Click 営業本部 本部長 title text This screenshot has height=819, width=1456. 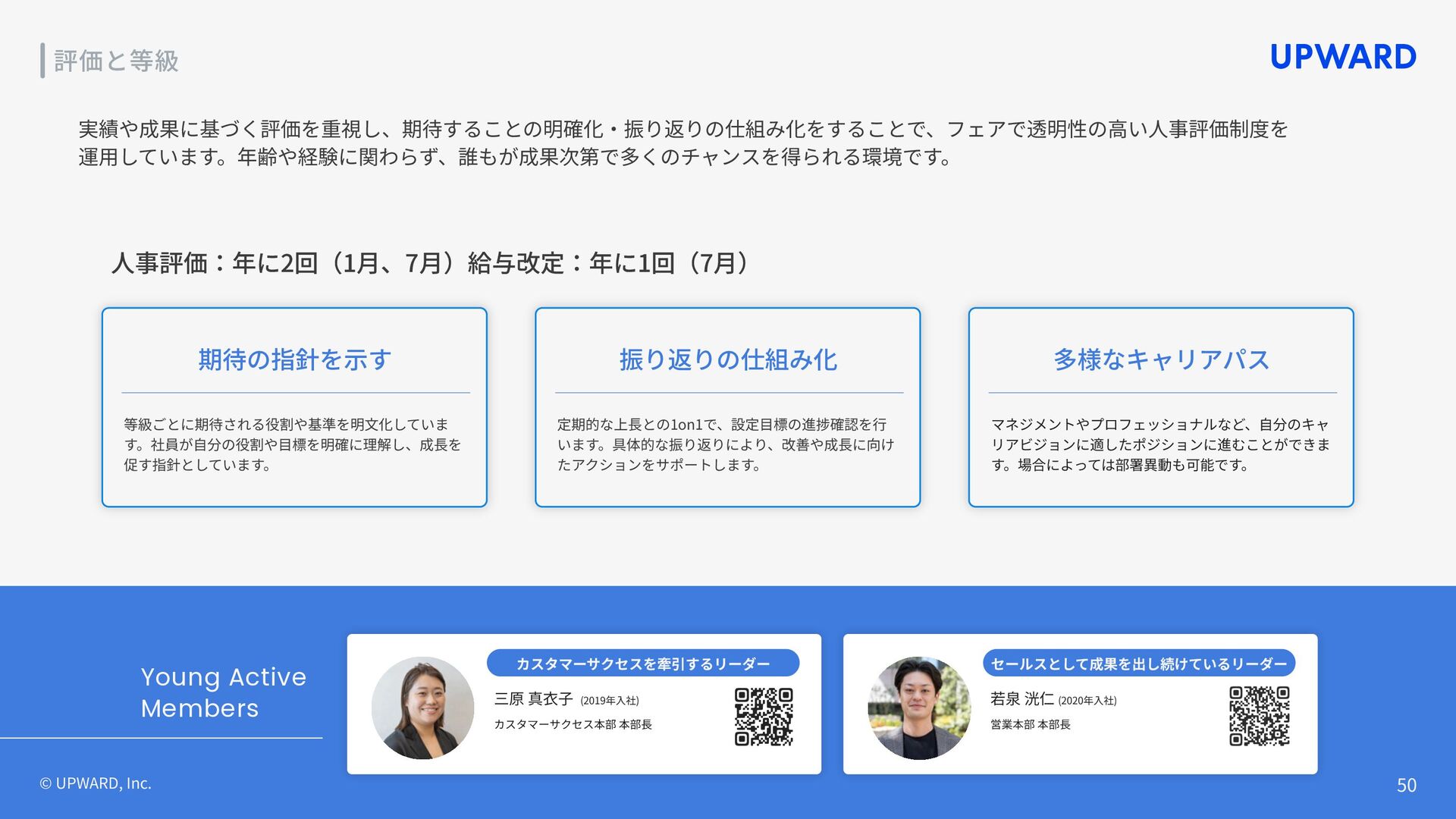tap(1030, 724)
